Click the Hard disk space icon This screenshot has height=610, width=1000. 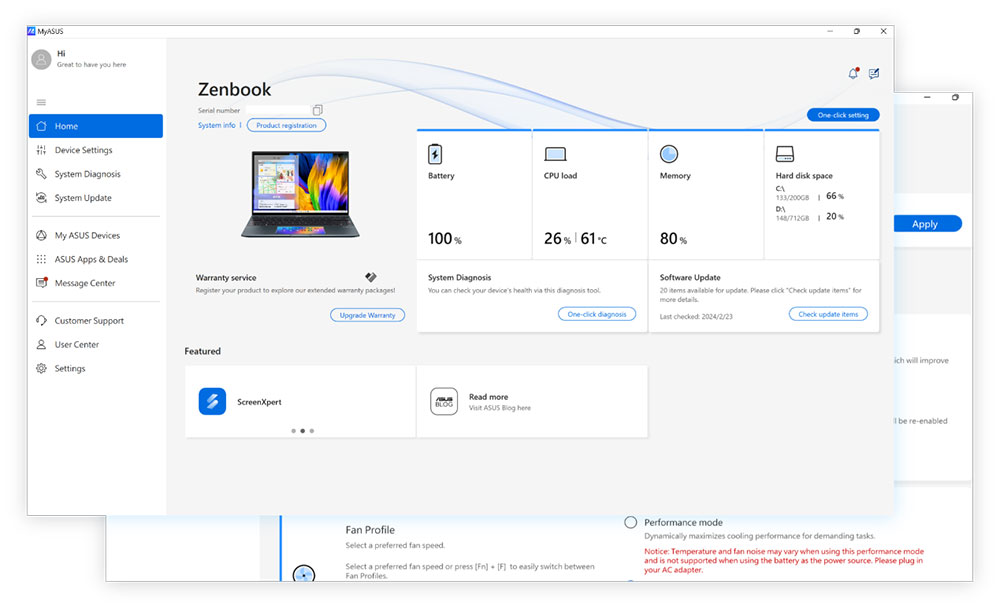click(784, 154)
